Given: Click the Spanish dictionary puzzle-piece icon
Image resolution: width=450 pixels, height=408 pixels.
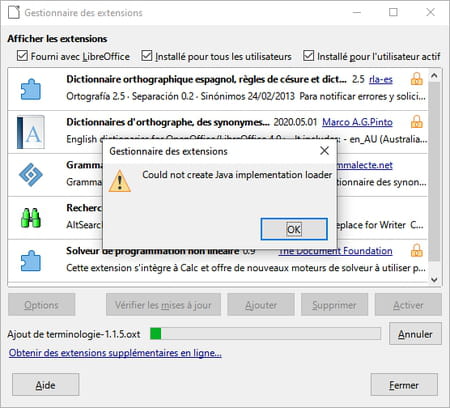Looking at the screenshot, I should [31, 89].
